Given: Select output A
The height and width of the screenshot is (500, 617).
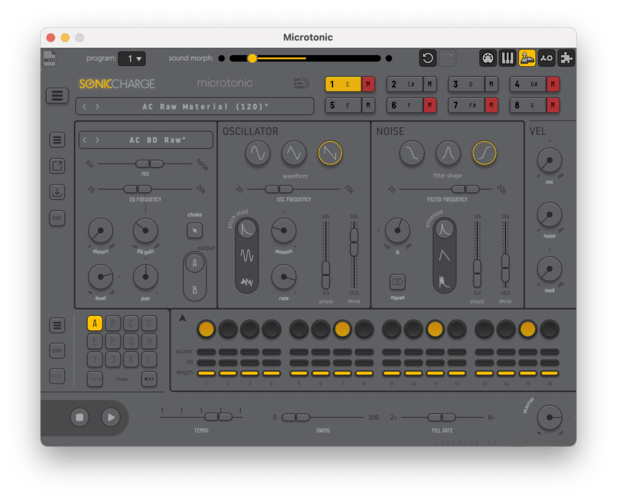Looking at the screenshot, I should (x=194, y=263).
